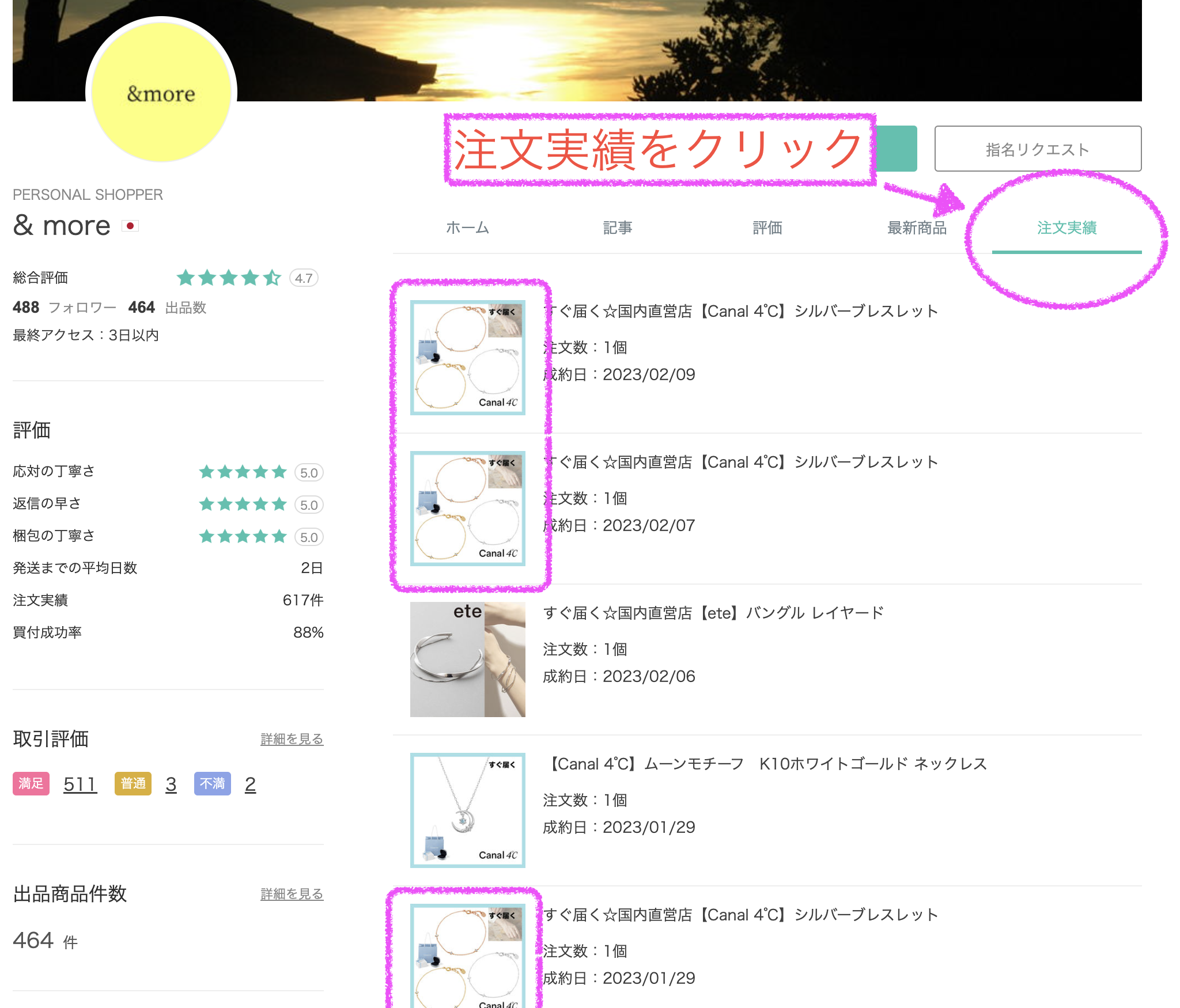The height and width of the screenshot is (1008, 1180).
Task: Open the ete bangle thumbnail
Action: coord(468,660)
